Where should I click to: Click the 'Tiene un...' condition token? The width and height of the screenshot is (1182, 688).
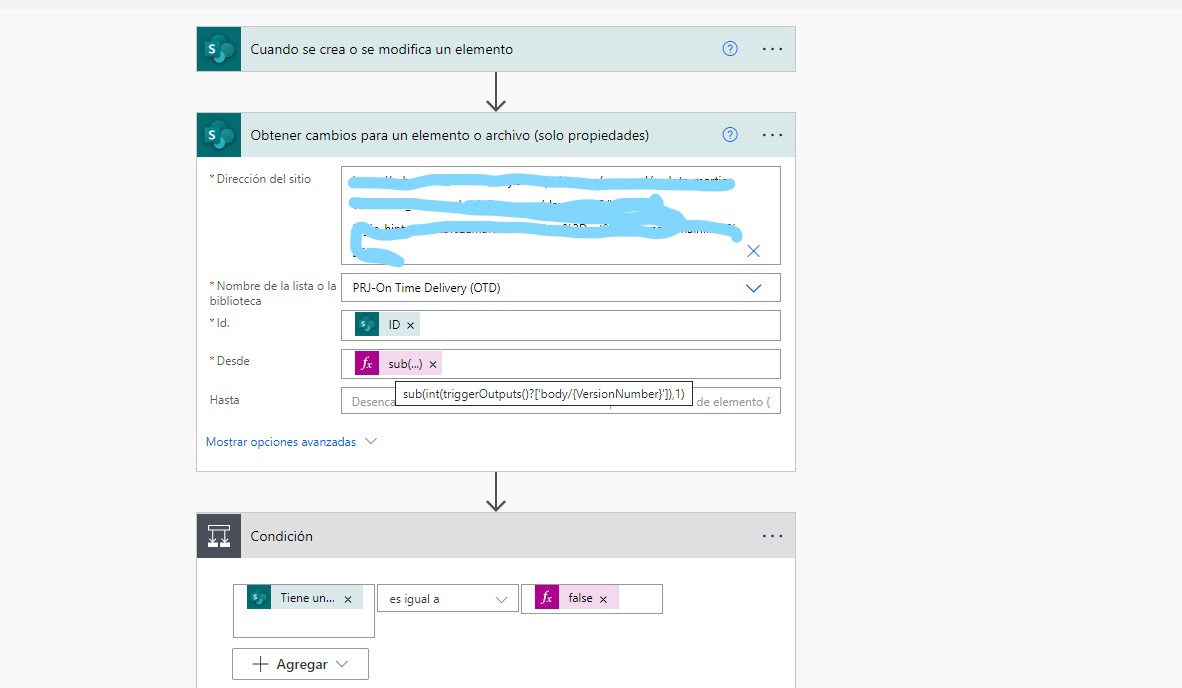coord(307,598)
